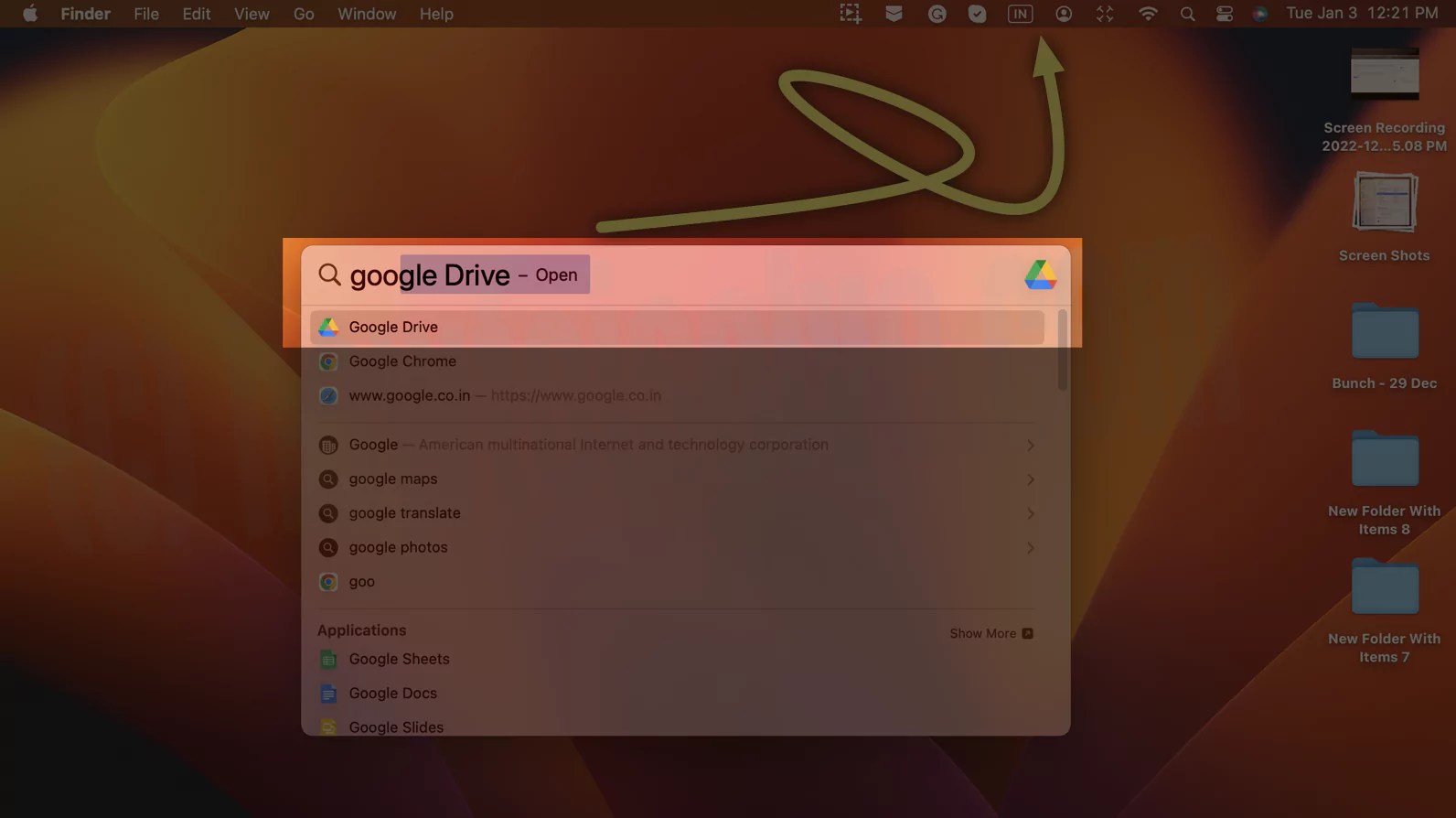Screen dimensions: 1456x818
Task: Open the Apple menu
Action: click(30, 14)
